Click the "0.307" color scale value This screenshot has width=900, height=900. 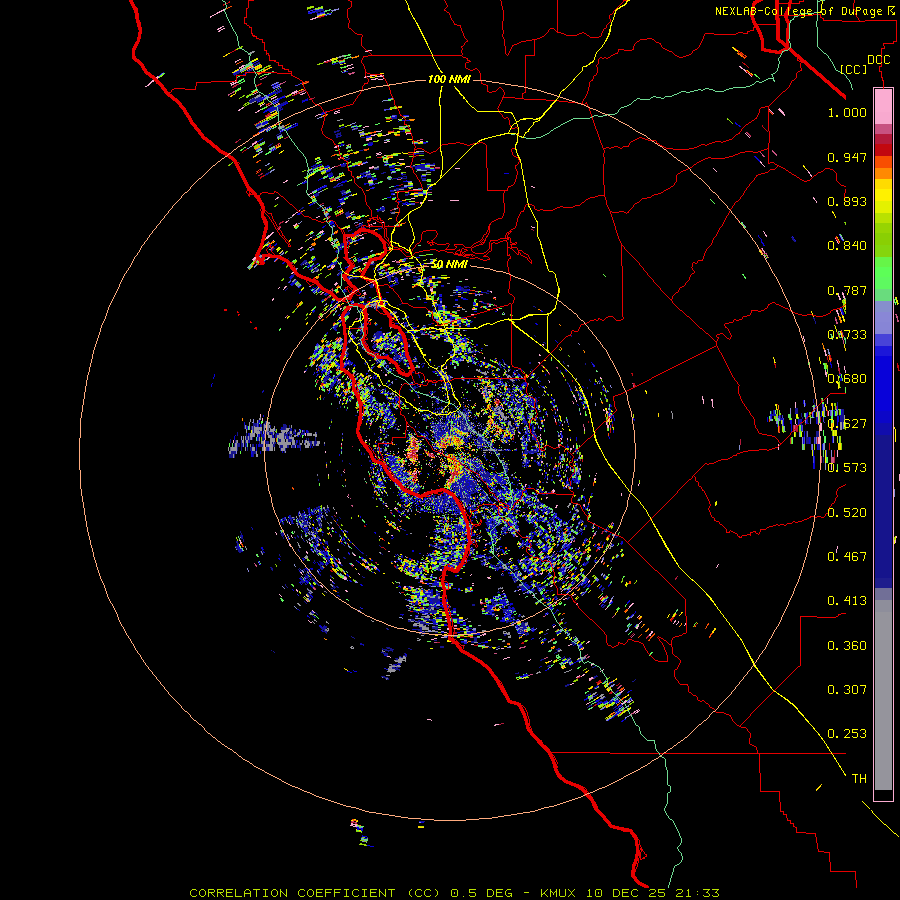click(x=847, y=689)
